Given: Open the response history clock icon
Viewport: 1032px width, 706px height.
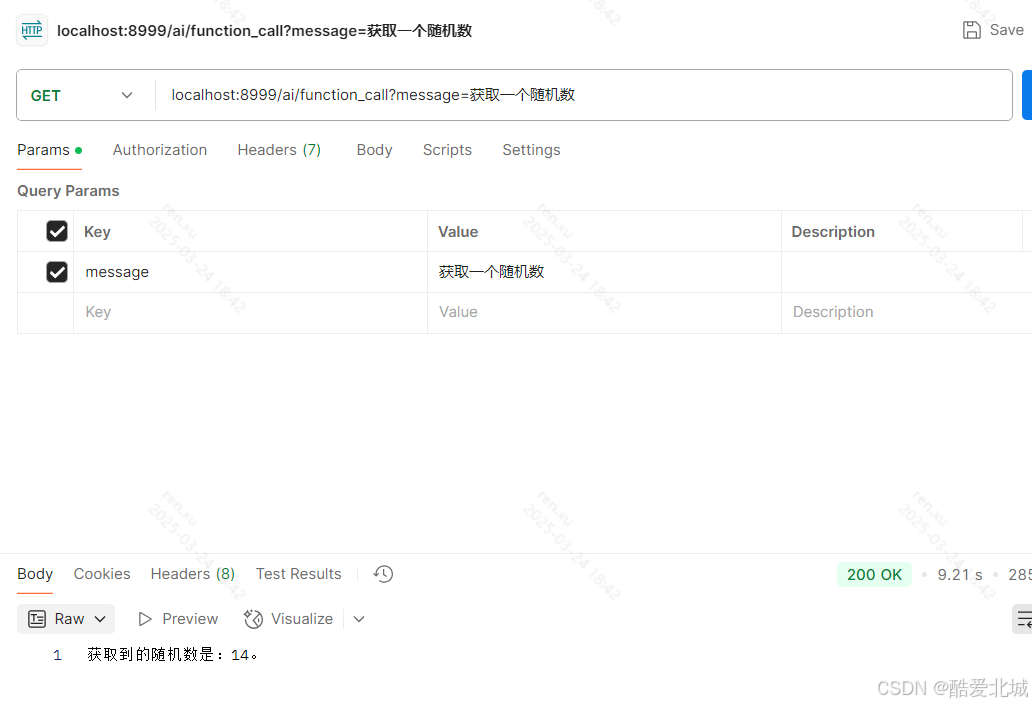Looking at the screenshot, I should [x=382, y=573].
